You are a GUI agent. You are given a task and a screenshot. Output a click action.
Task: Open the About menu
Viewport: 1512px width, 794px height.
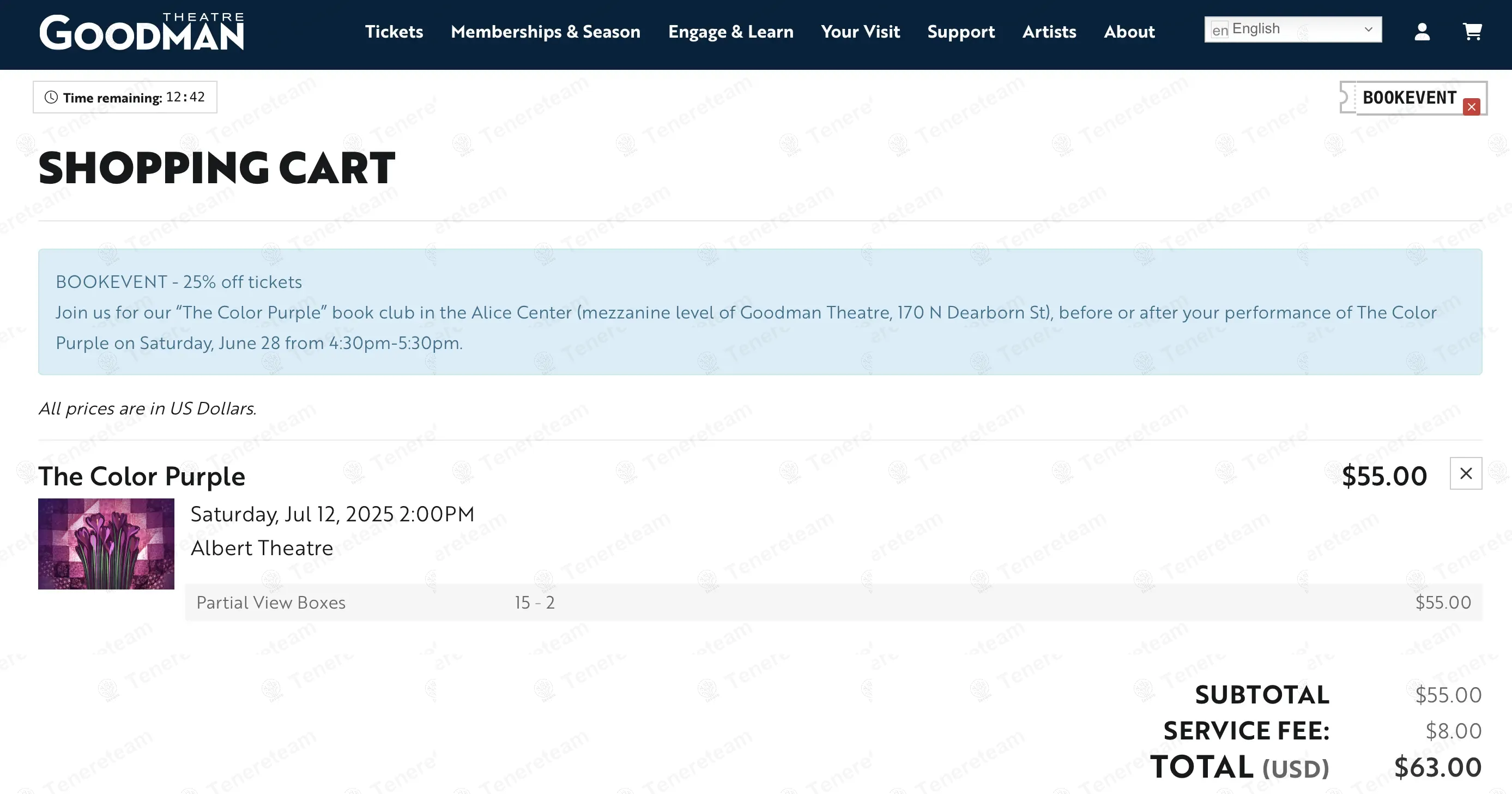tap(1129, 32)
